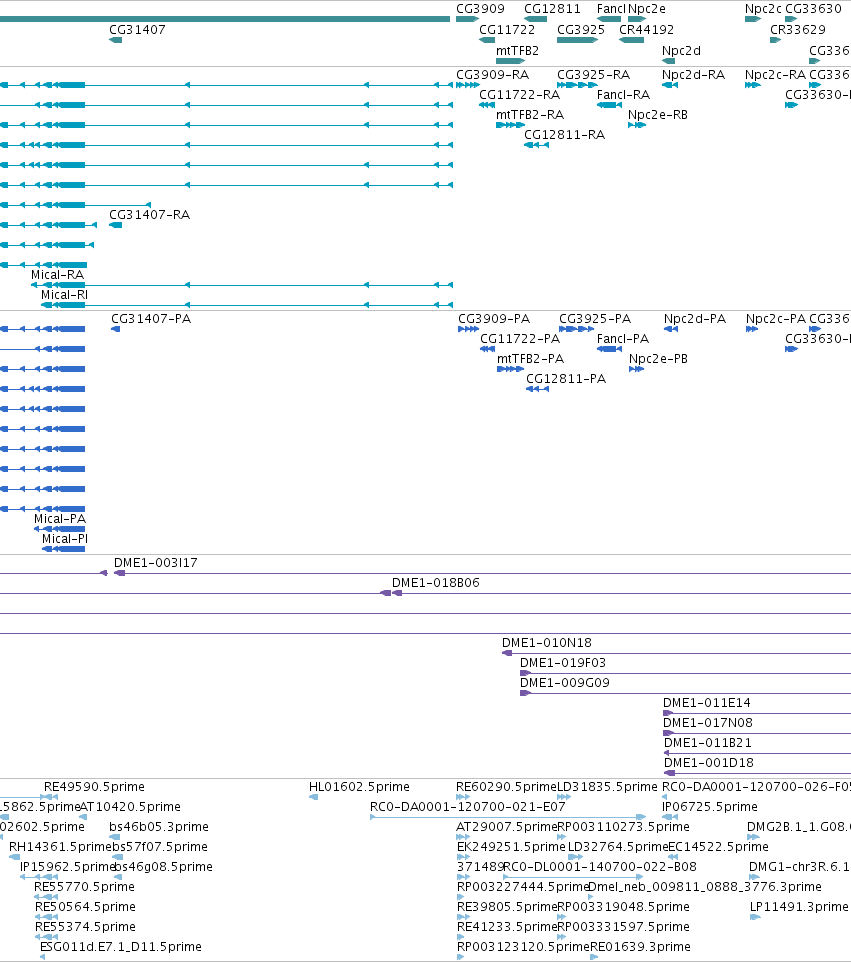Select the Mical-PI protein feature
The image size is (851, 962).
click(64, 549)
